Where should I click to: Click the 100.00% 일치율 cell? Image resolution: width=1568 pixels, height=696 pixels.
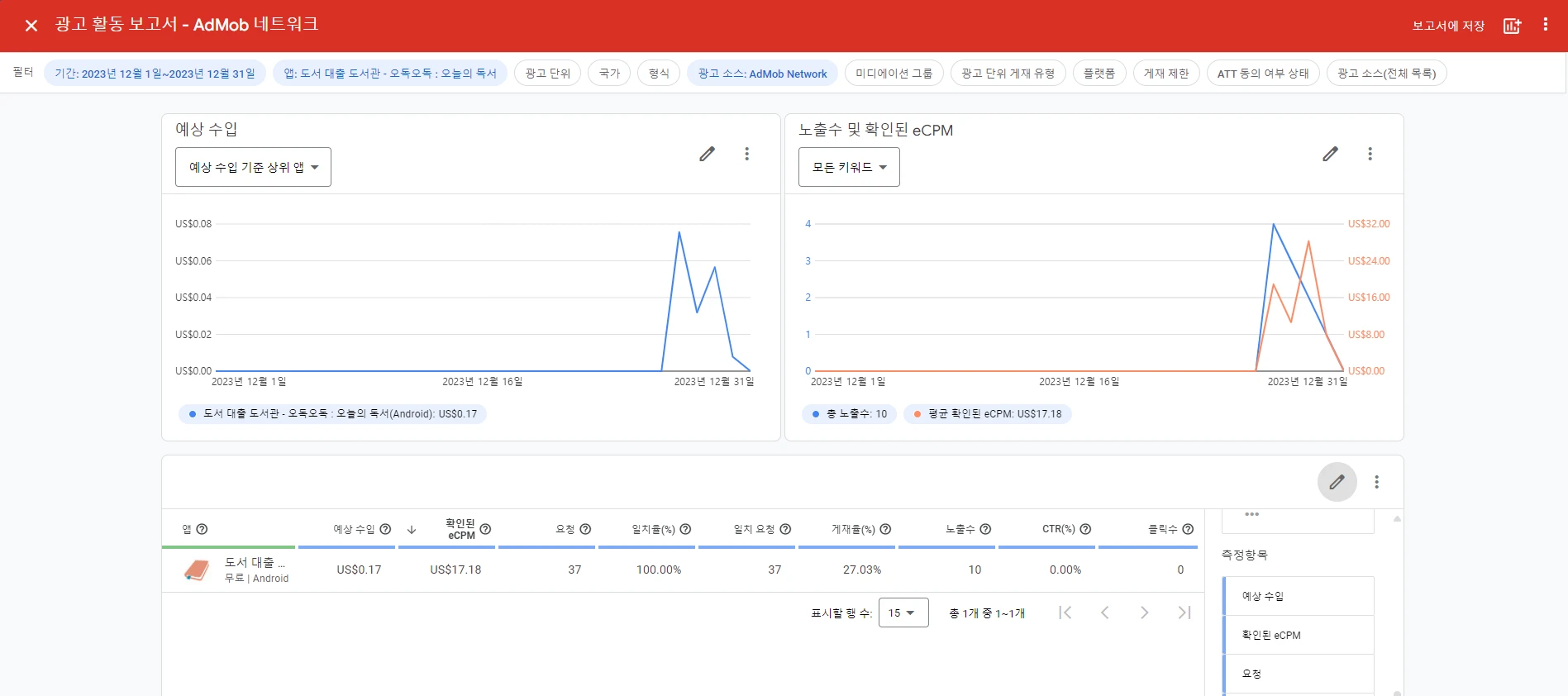(659, 570)
